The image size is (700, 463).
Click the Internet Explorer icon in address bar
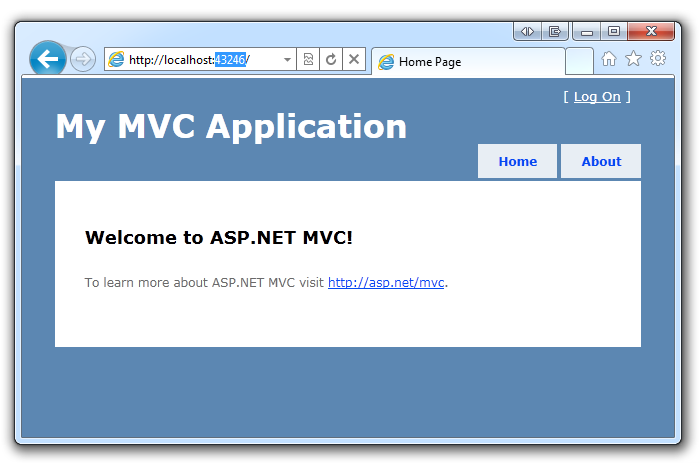click(116, 59)
